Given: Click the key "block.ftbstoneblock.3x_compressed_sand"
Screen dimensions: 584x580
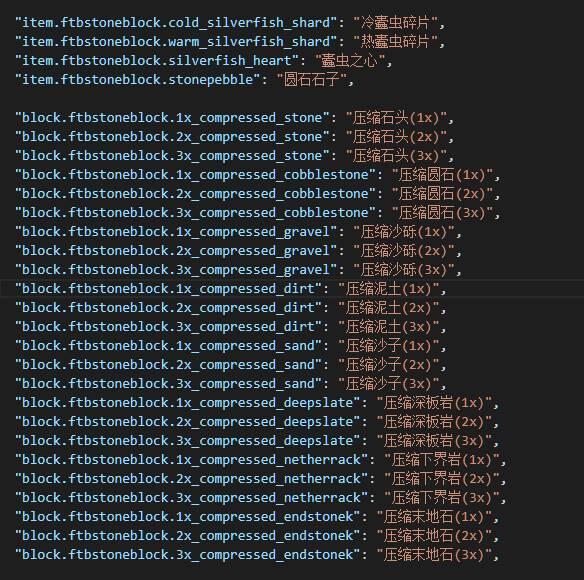Looking at the screenshot, I should tap(169, 384).
